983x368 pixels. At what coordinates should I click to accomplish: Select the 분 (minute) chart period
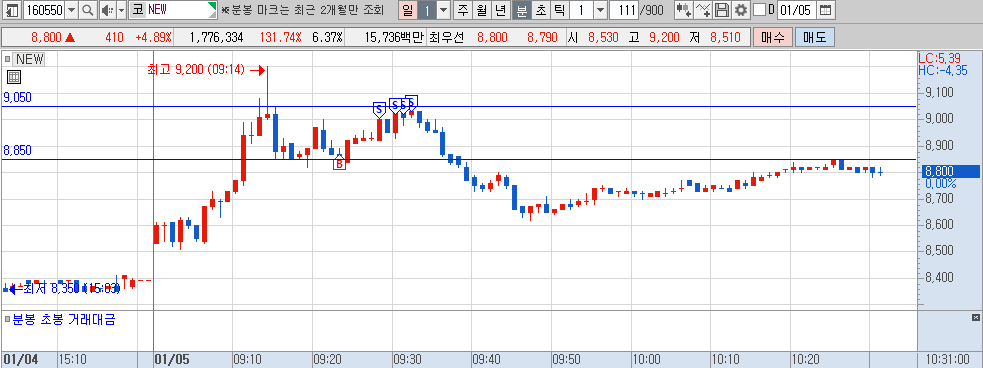tap(521, 10)
